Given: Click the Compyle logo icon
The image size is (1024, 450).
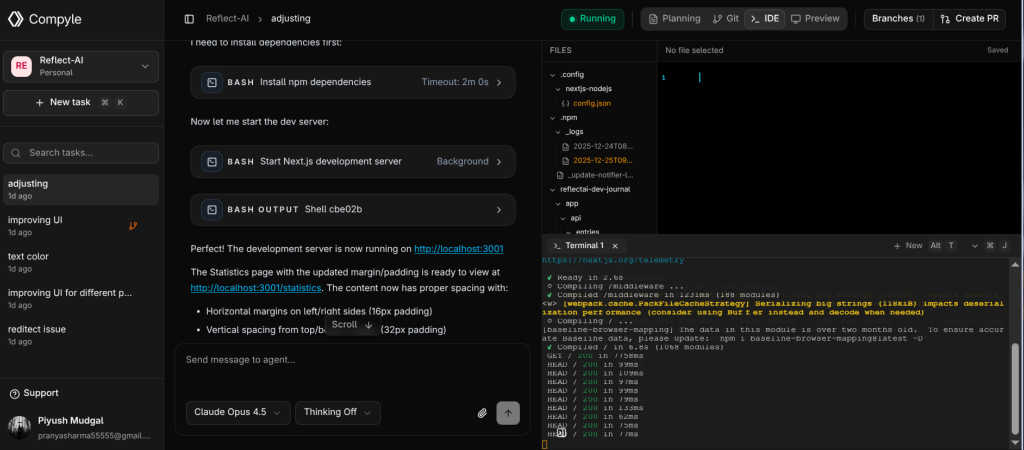Looking at the screenshot, I should 15,19.
